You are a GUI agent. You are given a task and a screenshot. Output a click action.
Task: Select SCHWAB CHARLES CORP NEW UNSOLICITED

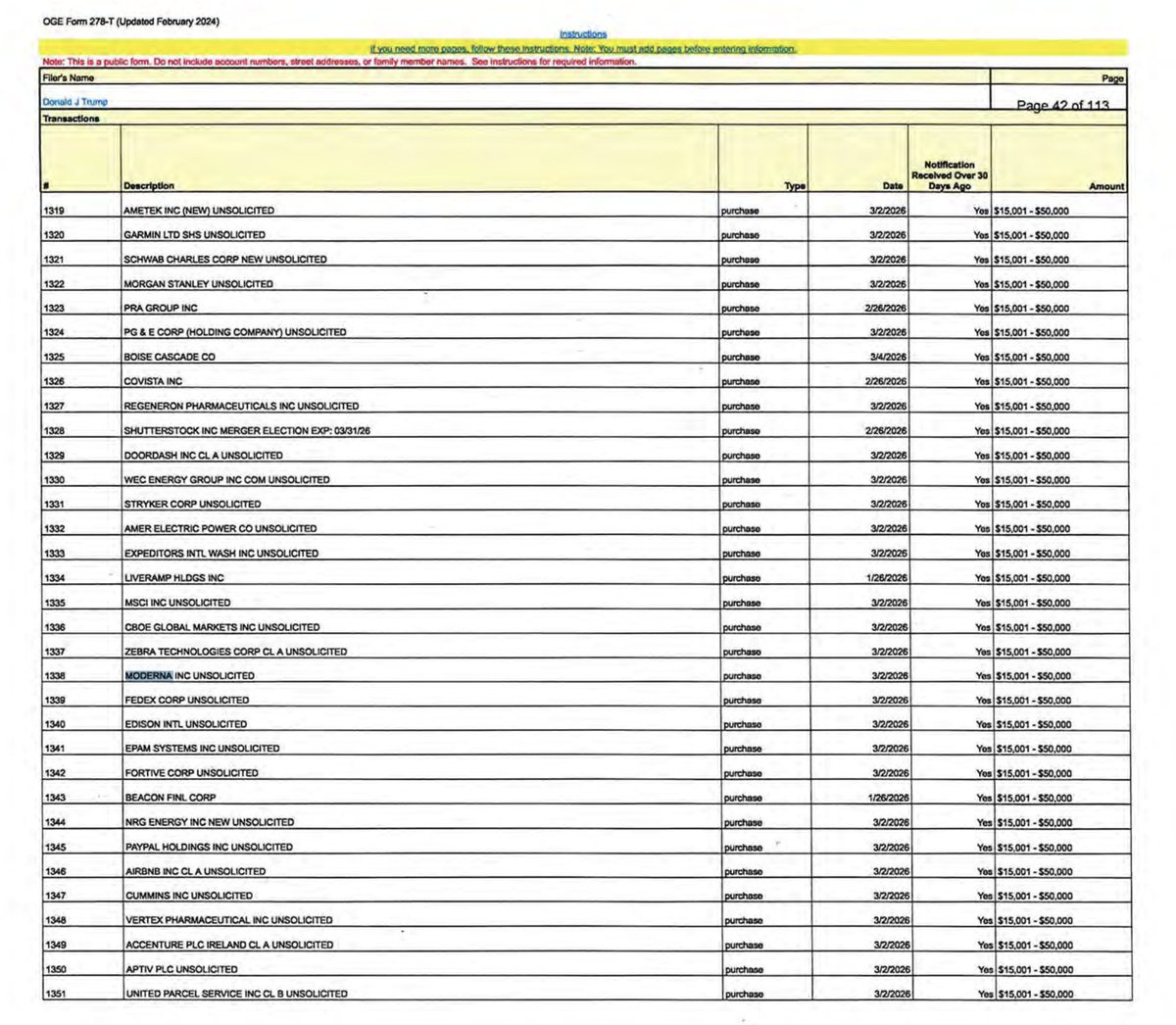coord(225,260)
